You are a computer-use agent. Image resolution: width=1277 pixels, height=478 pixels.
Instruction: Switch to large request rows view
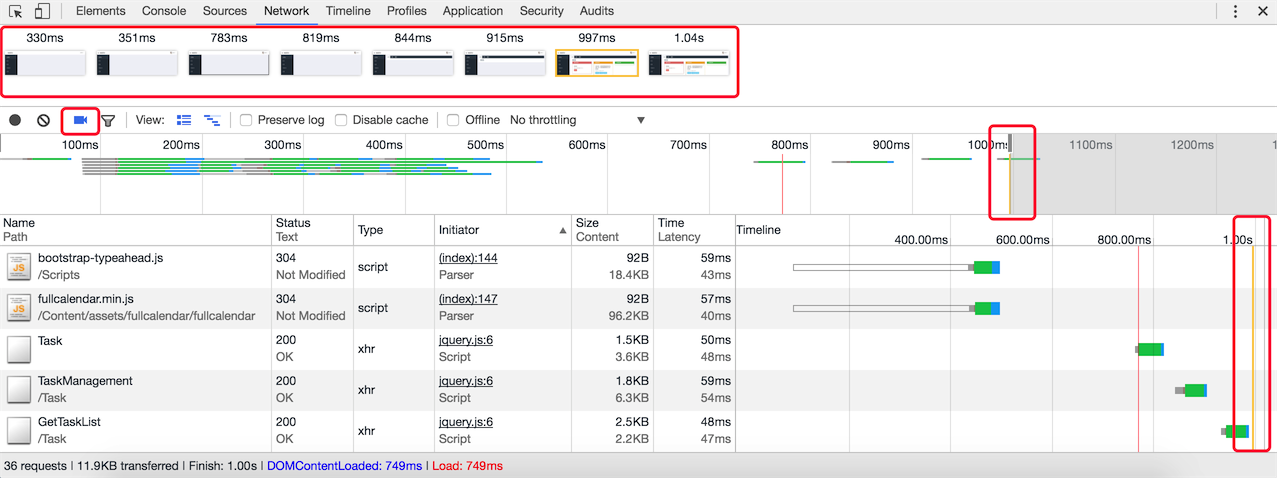184,120
